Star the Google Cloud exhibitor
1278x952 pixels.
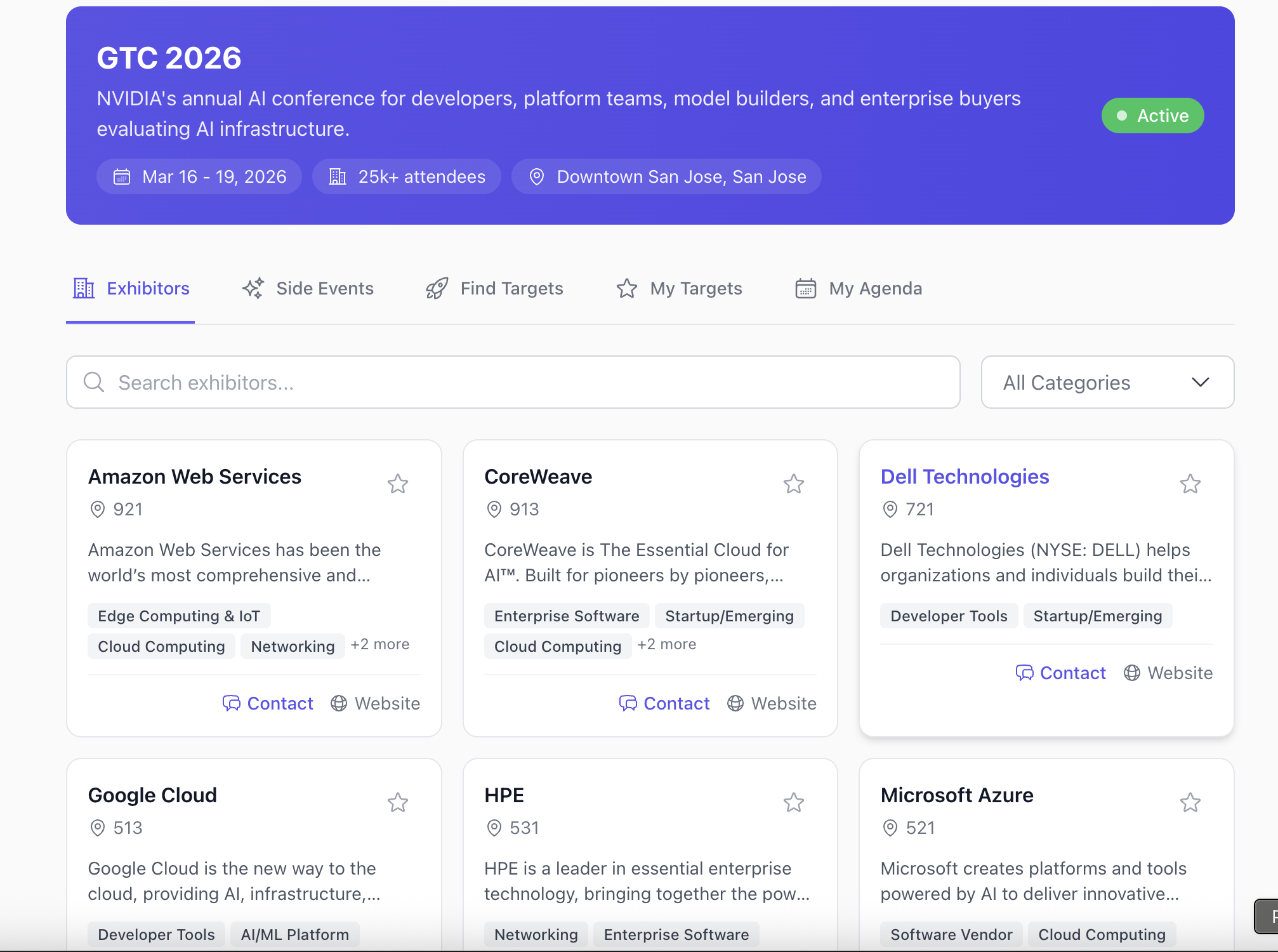(x=398, y=803)
